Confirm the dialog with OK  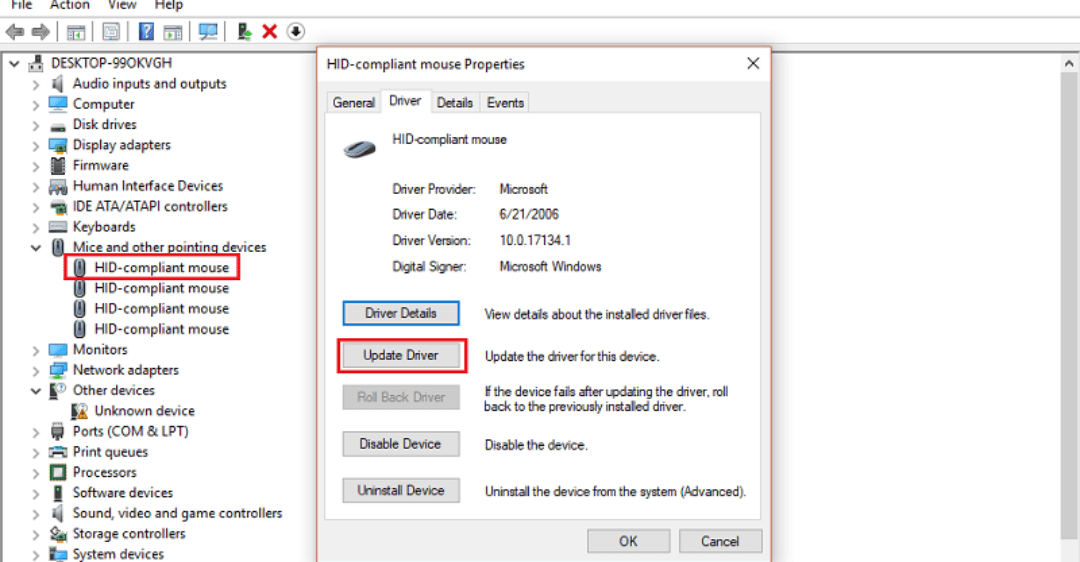[x=628, y=541]
